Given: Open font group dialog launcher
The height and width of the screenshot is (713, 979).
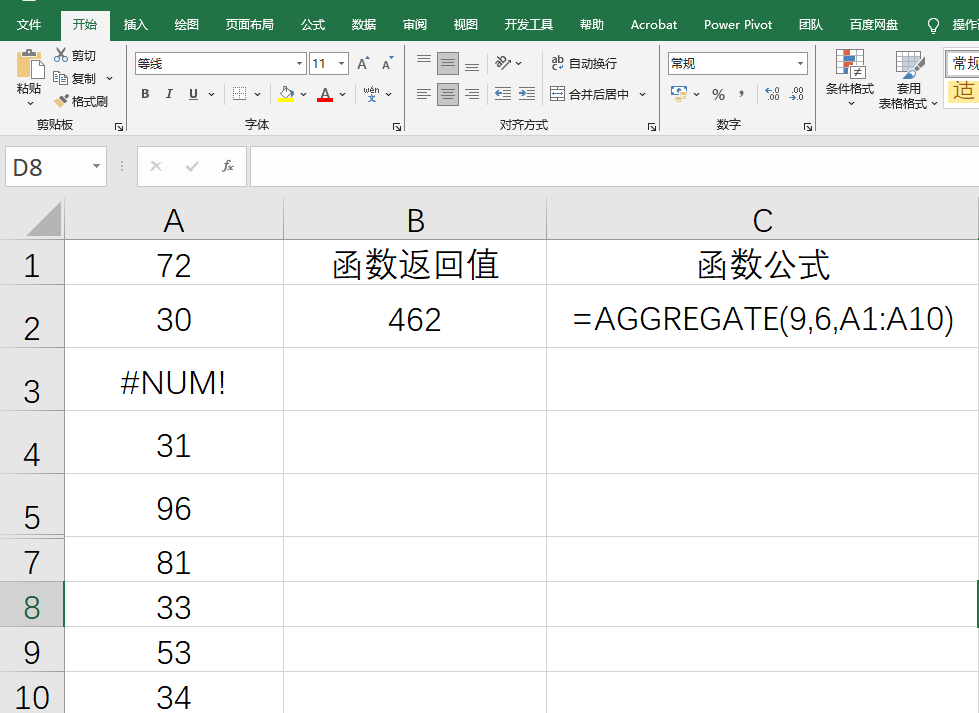Looking at the screenshot, I should coord(396,127).
